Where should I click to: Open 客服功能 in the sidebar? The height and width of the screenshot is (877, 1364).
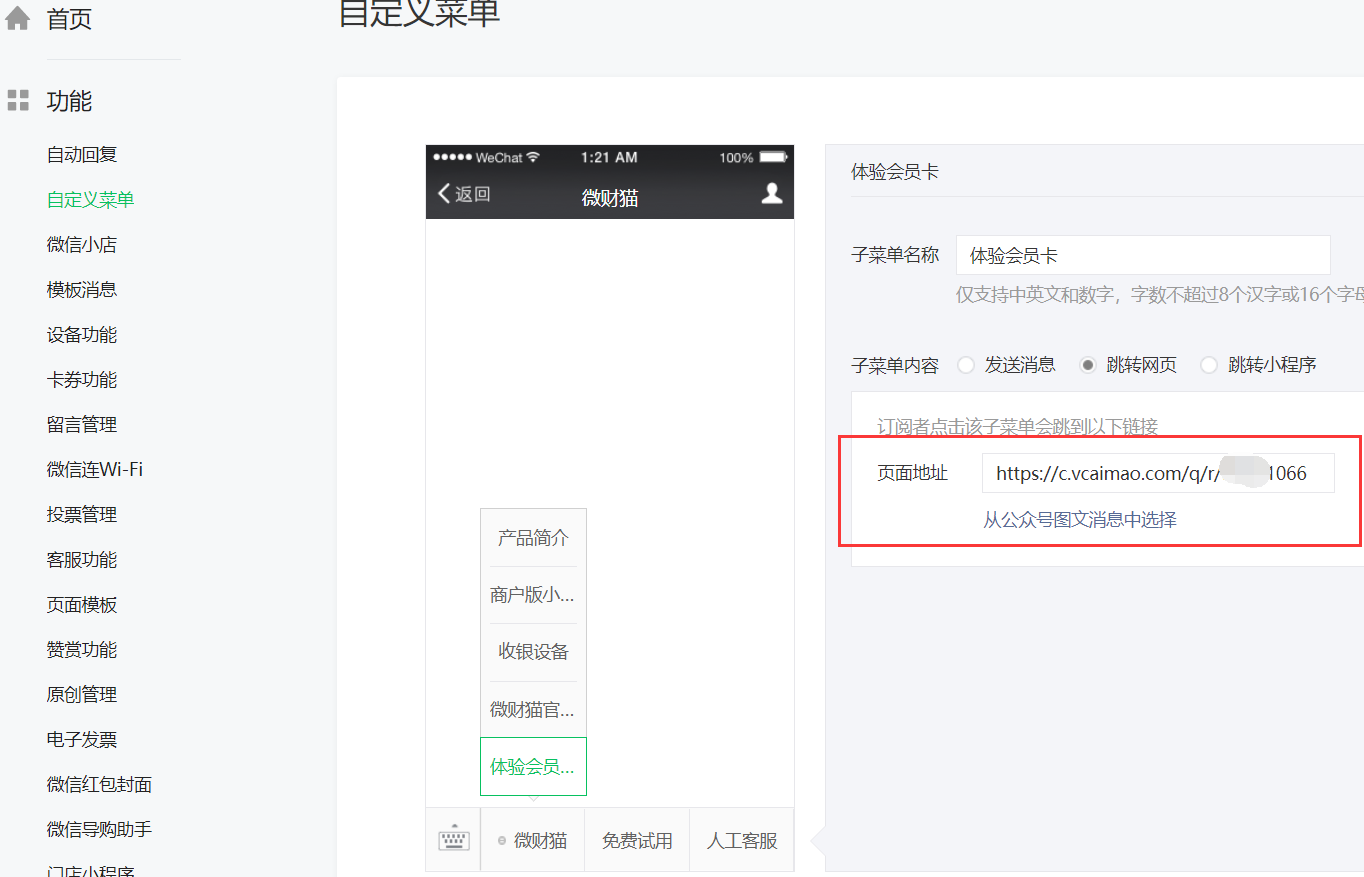82,560
